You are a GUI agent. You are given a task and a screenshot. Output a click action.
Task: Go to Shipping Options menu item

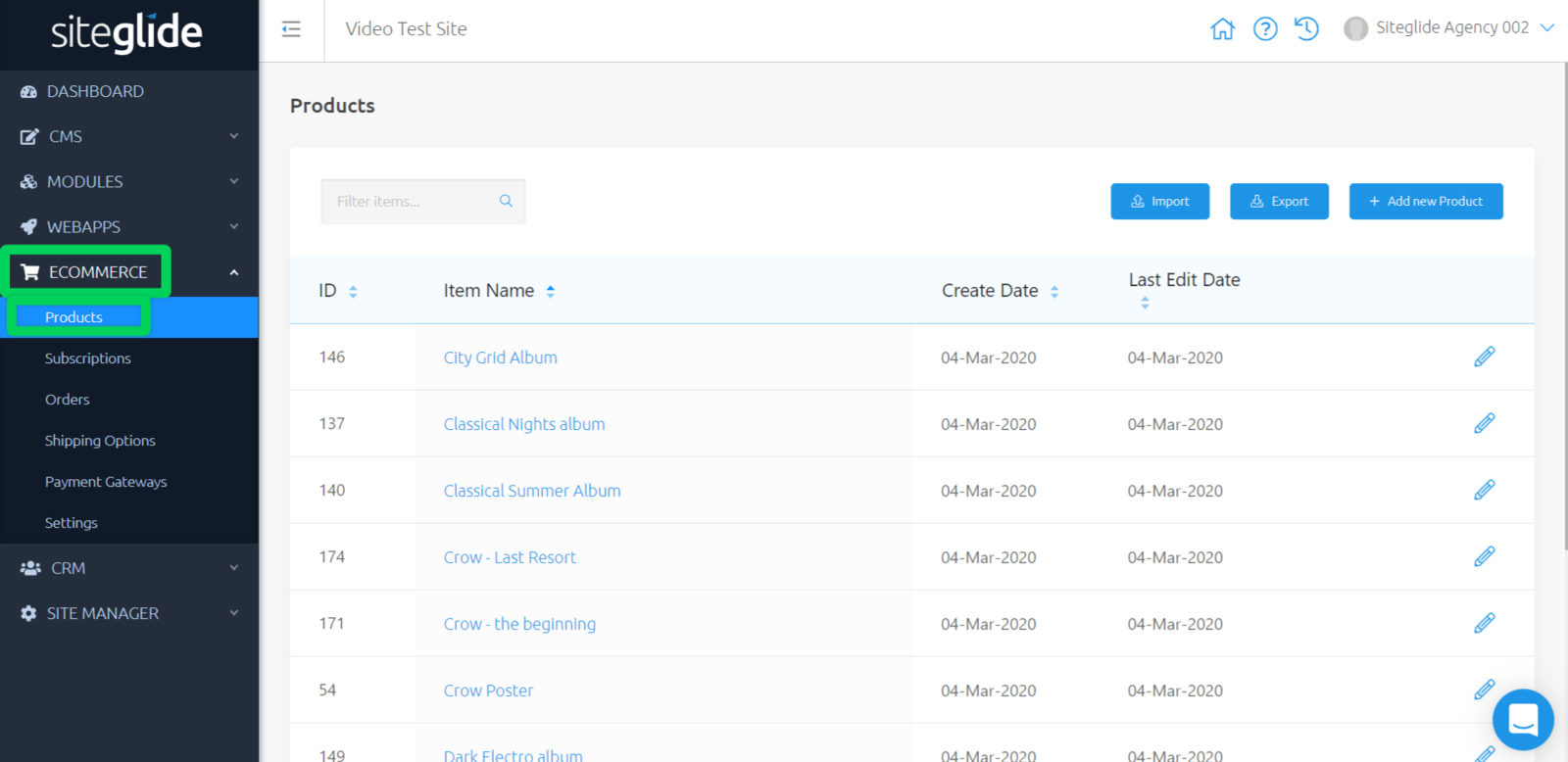click(x=100, y=441)
